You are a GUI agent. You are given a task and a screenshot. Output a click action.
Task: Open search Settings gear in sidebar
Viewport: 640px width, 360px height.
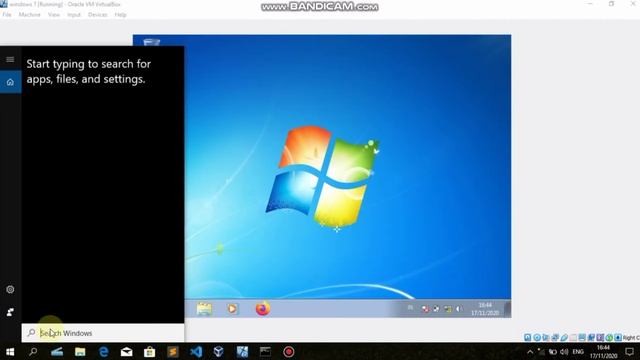10,289
